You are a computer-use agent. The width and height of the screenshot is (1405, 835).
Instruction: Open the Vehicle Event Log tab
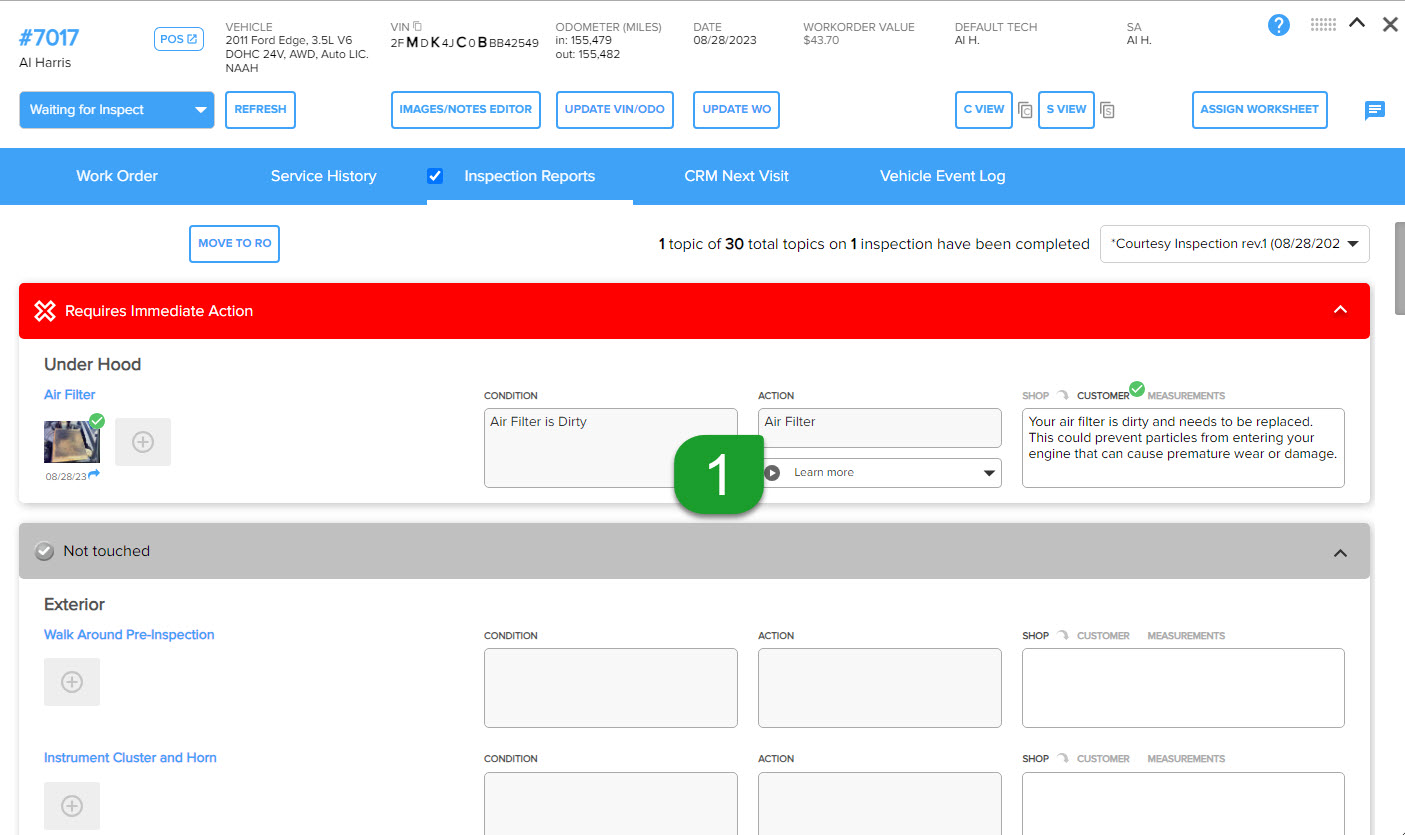tap(941, 176)
